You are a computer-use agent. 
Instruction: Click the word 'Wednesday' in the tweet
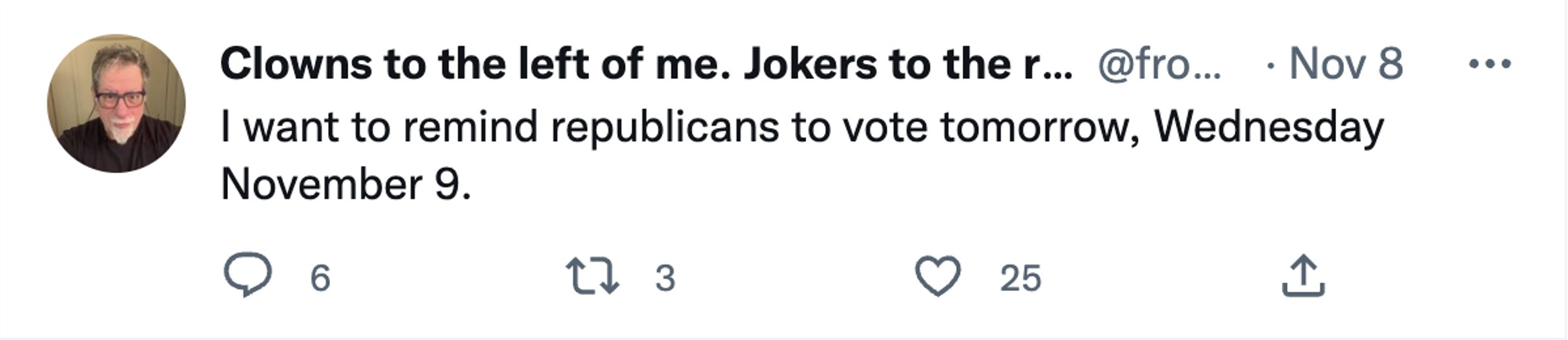click(x=1269, y=126)
